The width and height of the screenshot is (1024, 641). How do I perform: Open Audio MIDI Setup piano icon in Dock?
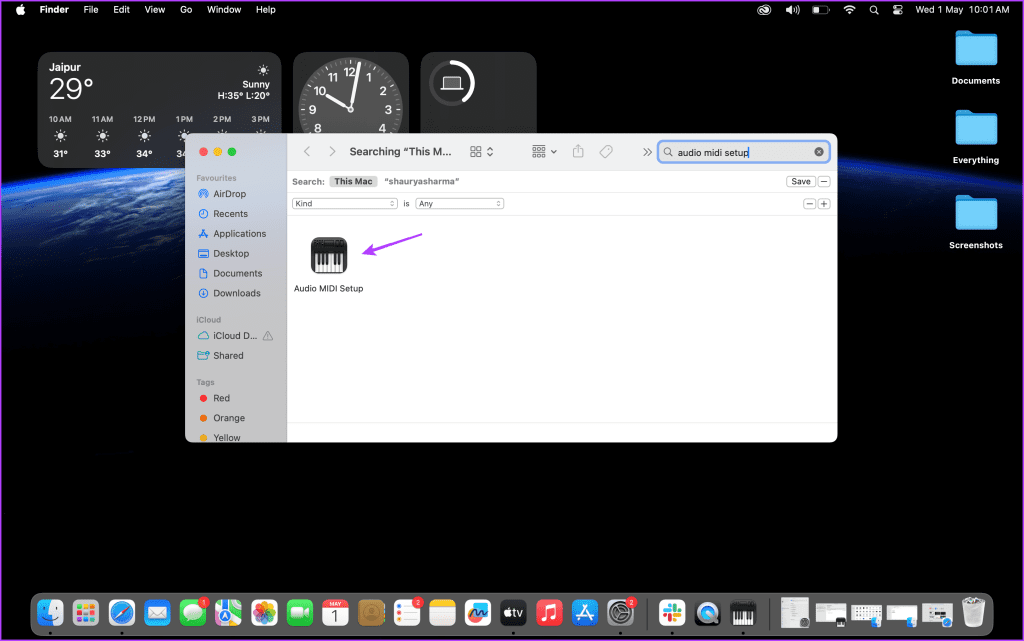[x=743, y=613]
